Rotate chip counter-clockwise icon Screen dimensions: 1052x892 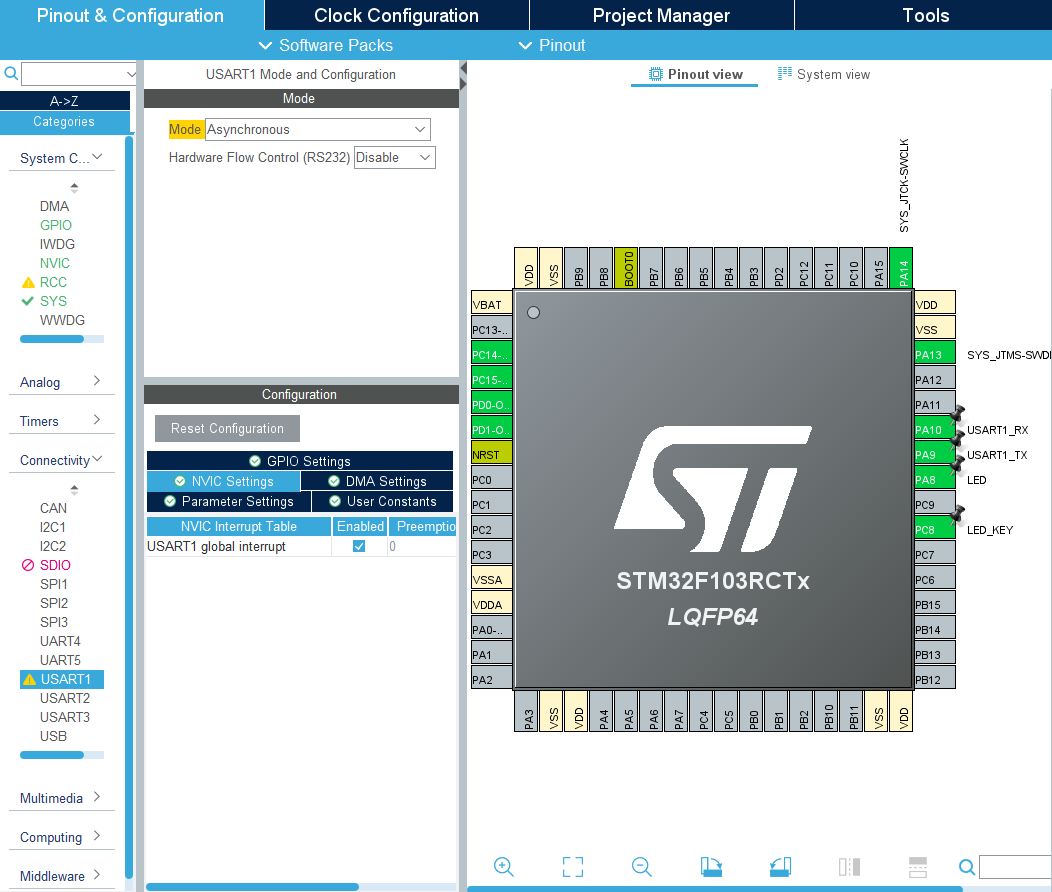(780, 867)
